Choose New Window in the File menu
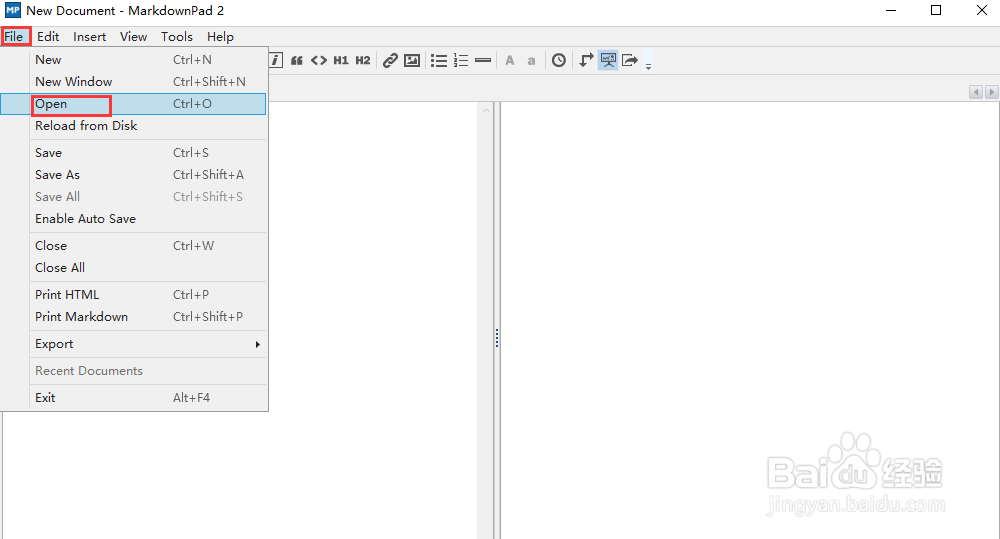The height and width of the screenshot is (539, 1000). click(x=133, y=82)
